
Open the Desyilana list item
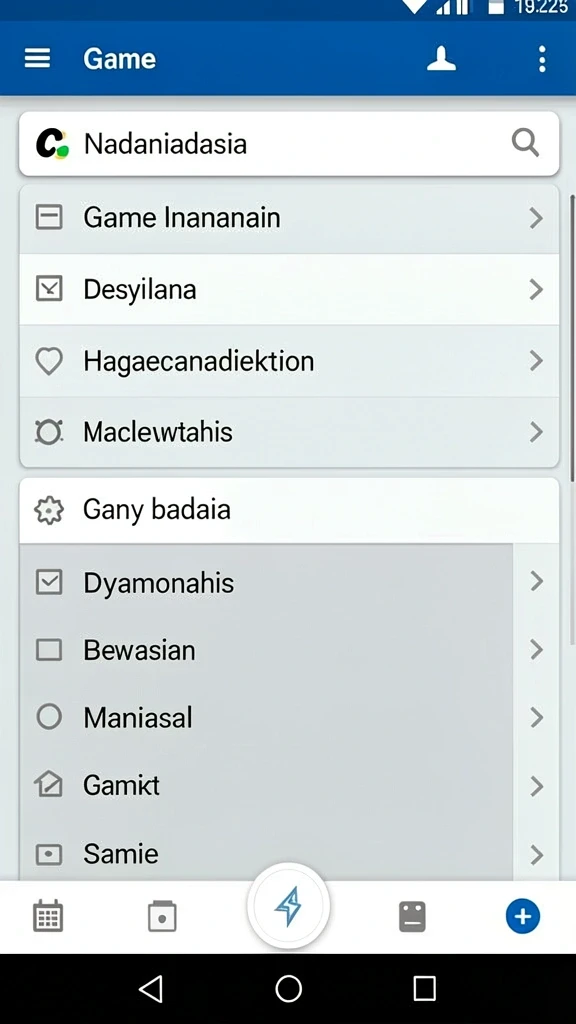[x=289, y=289]
